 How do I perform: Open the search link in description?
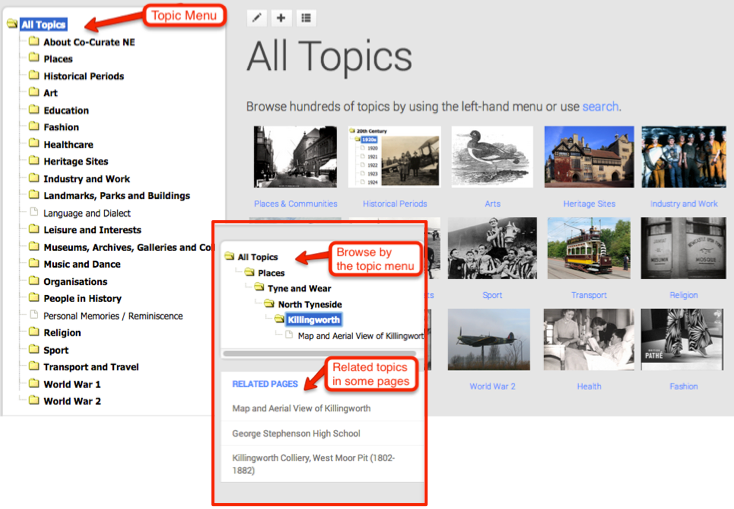pos(600,107)
